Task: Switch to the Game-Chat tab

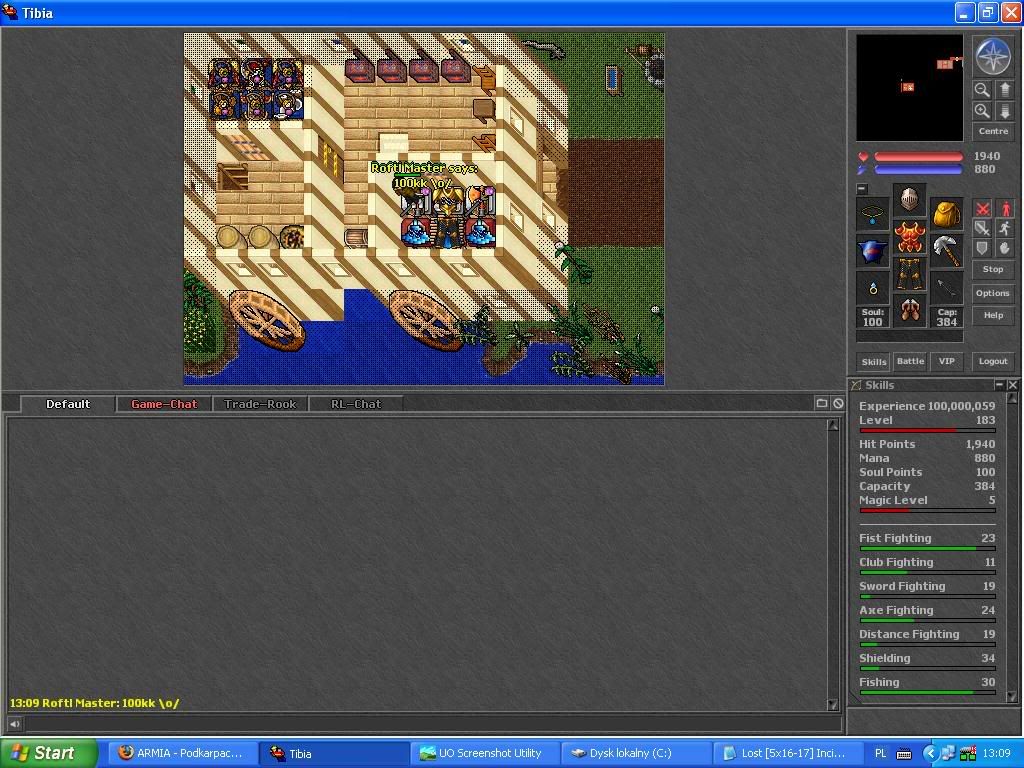Action: click(x=164, y=404)
